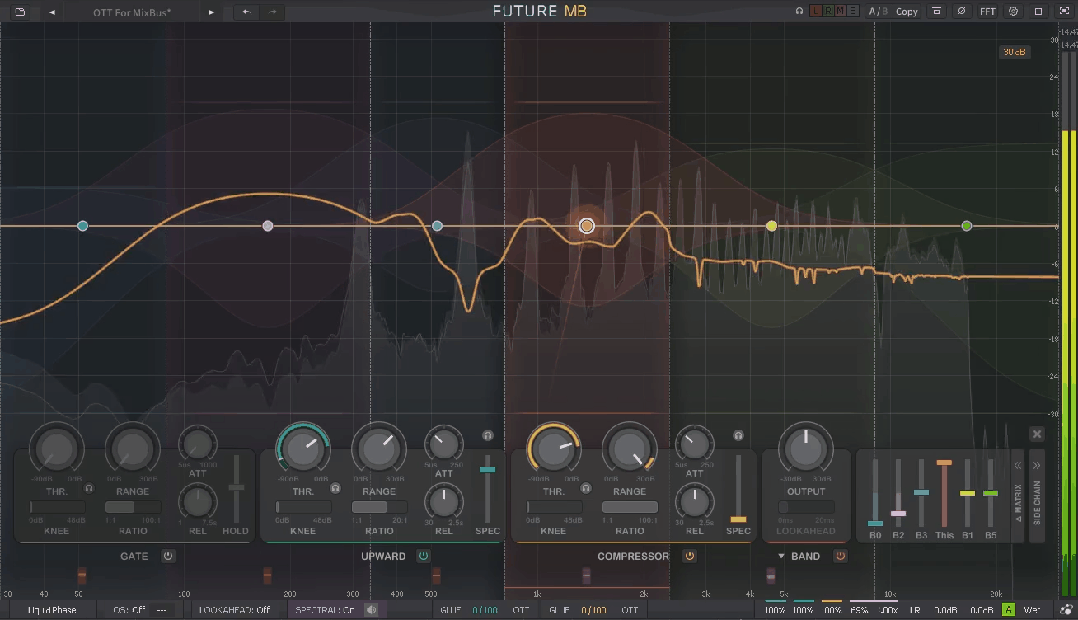The height and width of the screenshot is (620, 1078).
Task: Select the grey band node near 200 Hz
Action: click(268, 226)
